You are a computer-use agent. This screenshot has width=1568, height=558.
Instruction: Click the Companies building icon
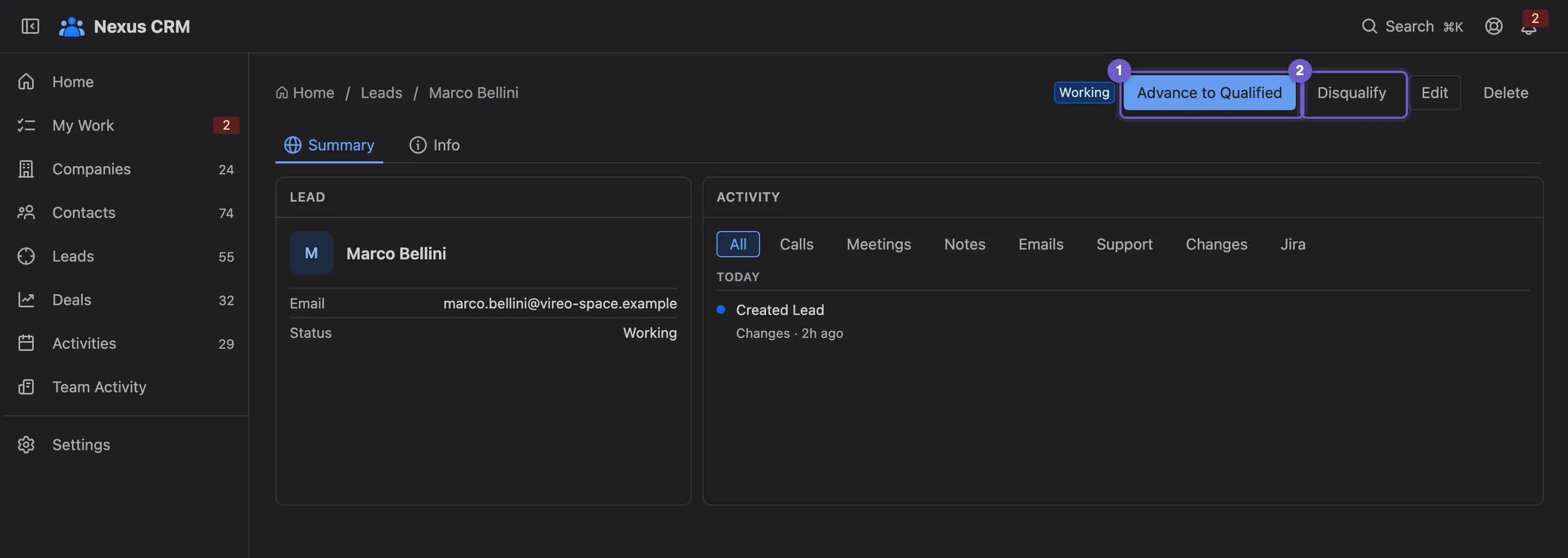[x=26, y=169]
